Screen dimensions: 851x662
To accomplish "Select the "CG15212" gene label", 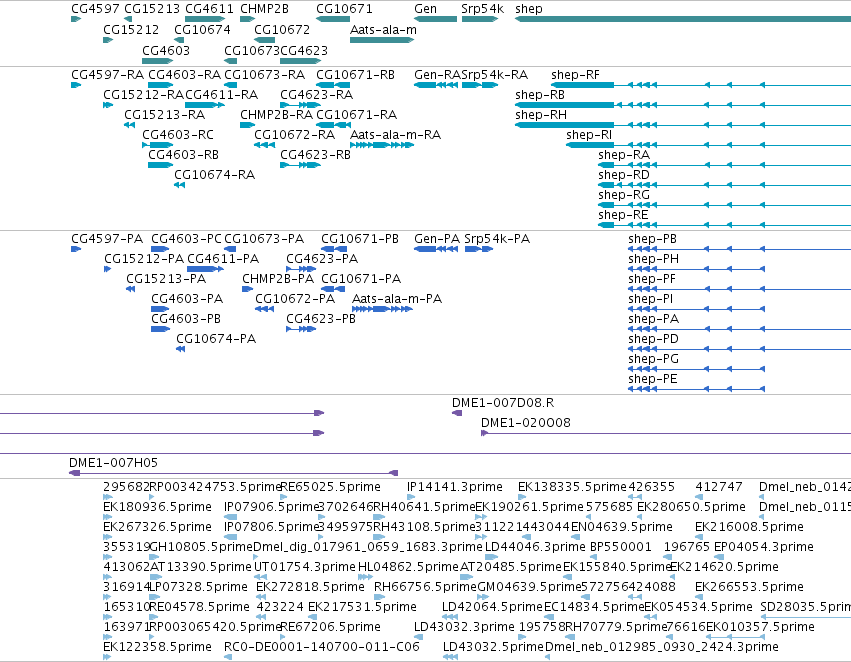I will [x=131, y=30].
